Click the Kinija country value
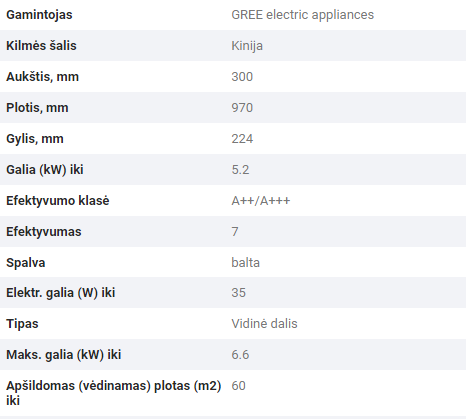 [x=247, y=46]
